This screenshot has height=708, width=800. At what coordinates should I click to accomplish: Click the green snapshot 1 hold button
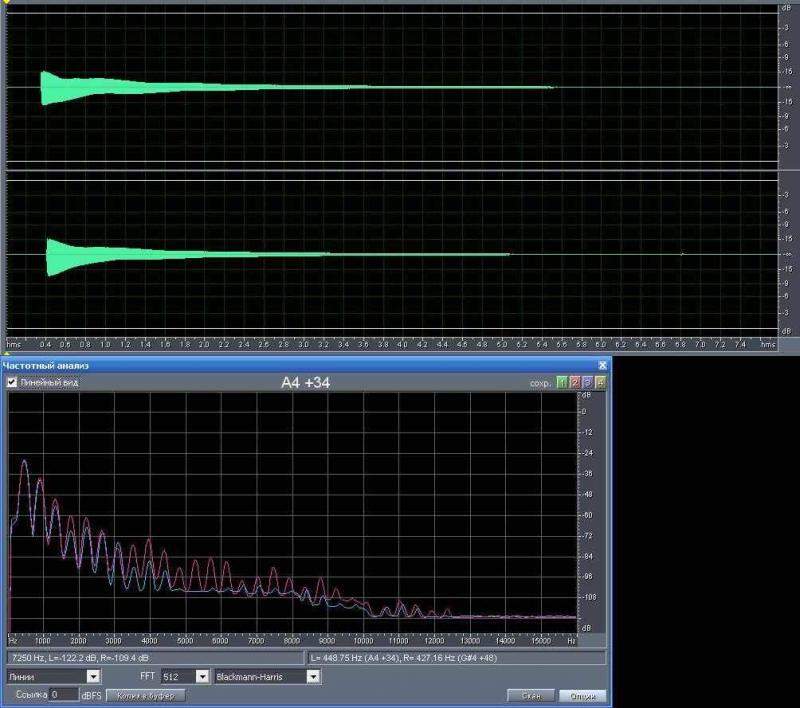[562, 383]
